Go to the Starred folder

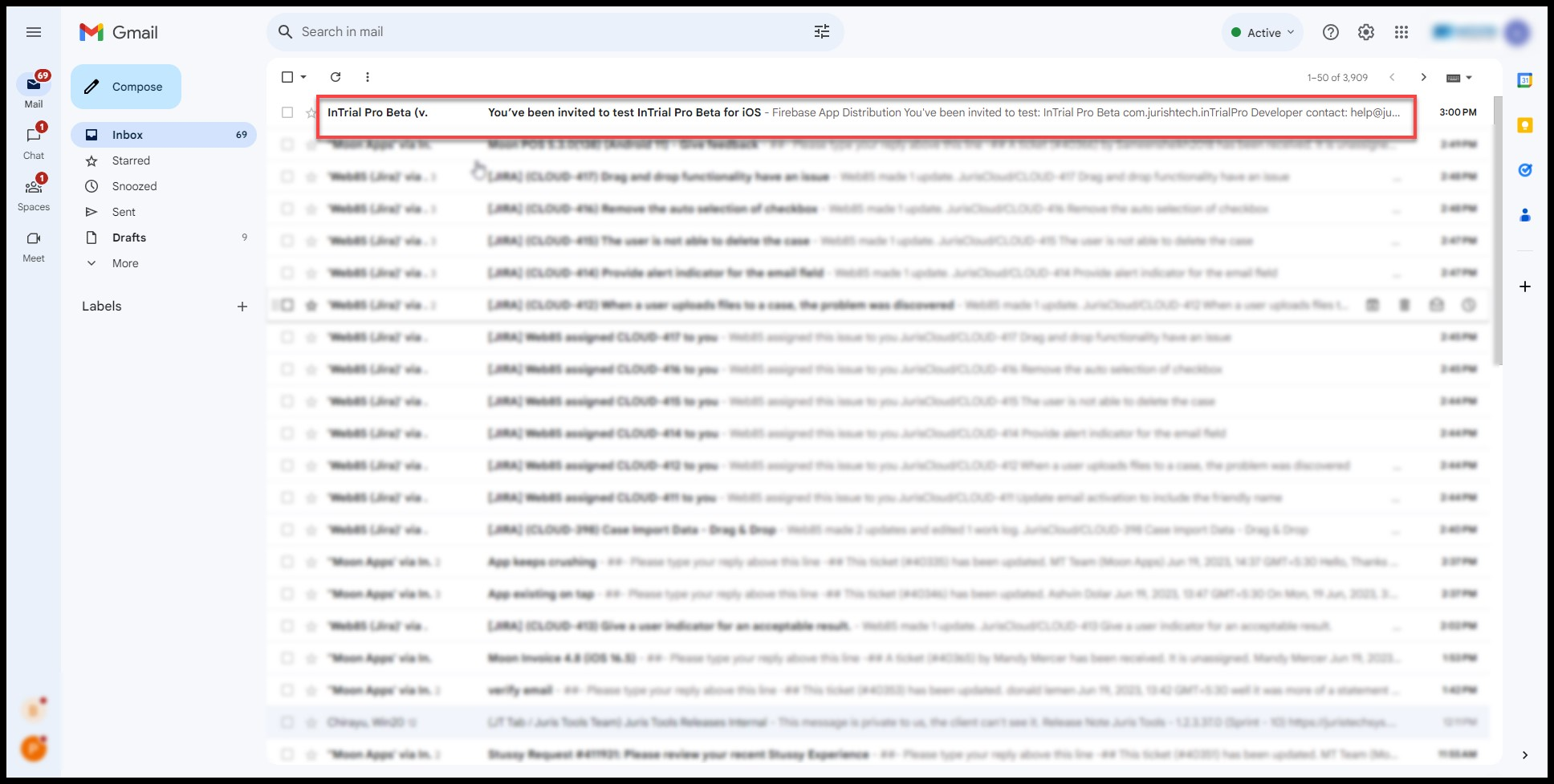click(131, 160)
